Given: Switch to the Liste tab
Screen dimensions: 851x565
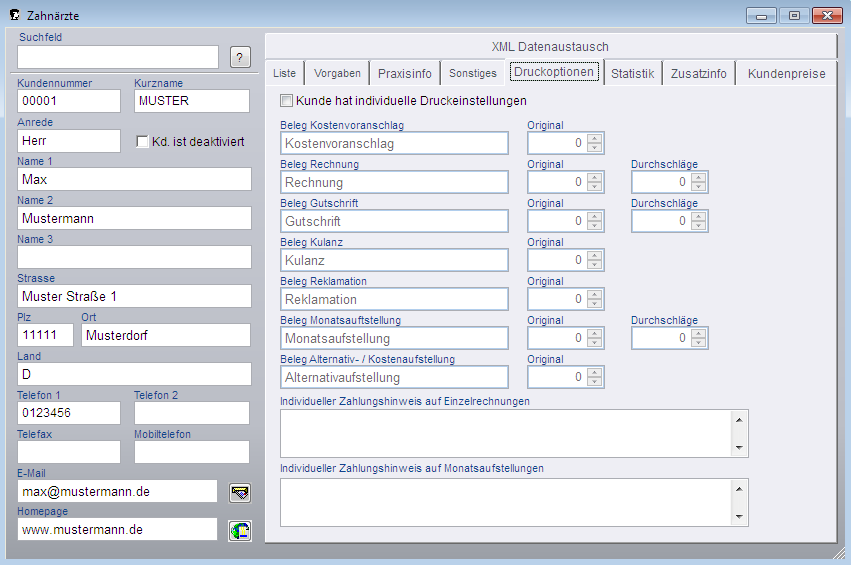Looking at the screenshot, I should click(x=284, y=73).
